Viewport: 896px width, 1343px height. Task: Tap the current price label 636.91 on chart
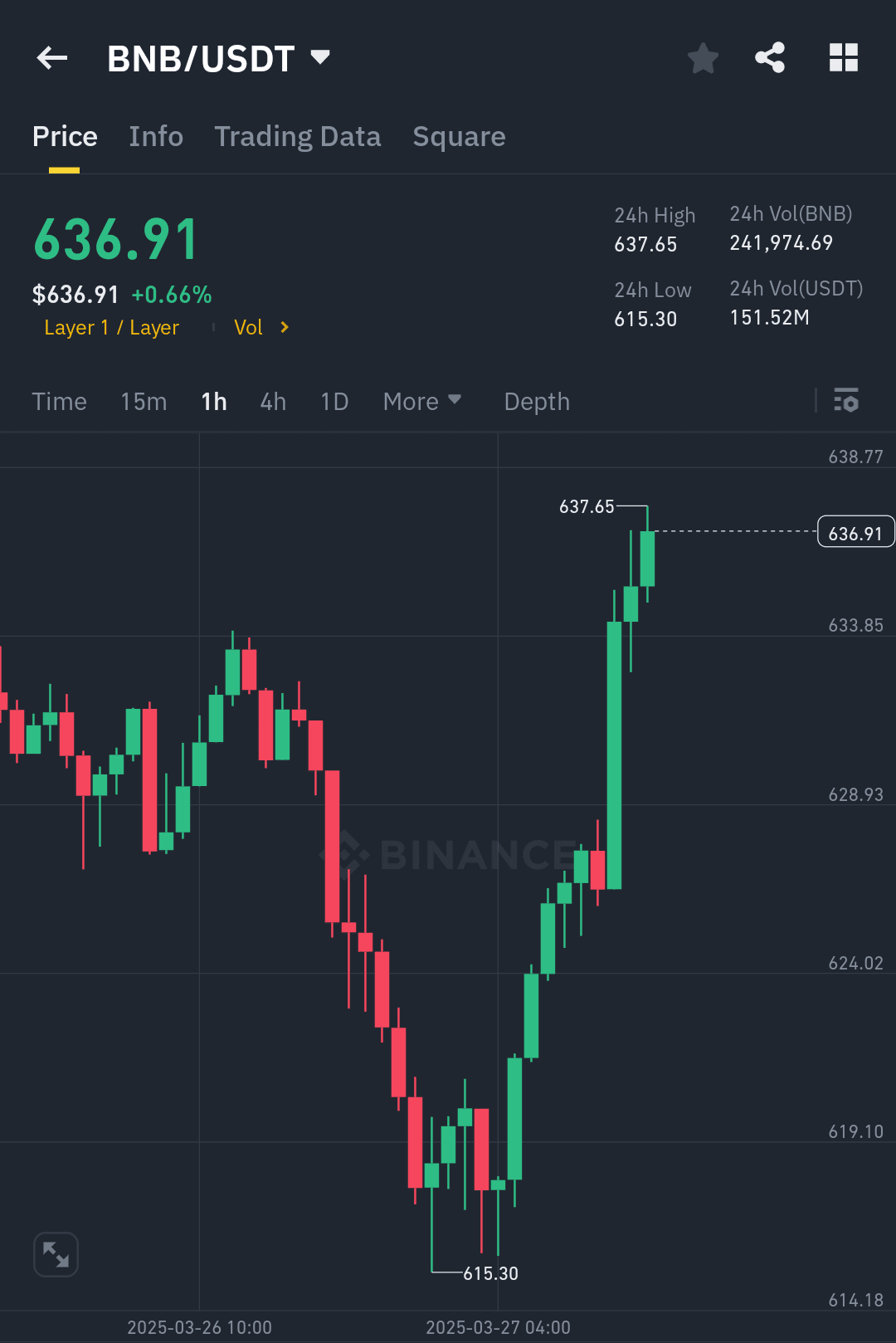(855, 532)
